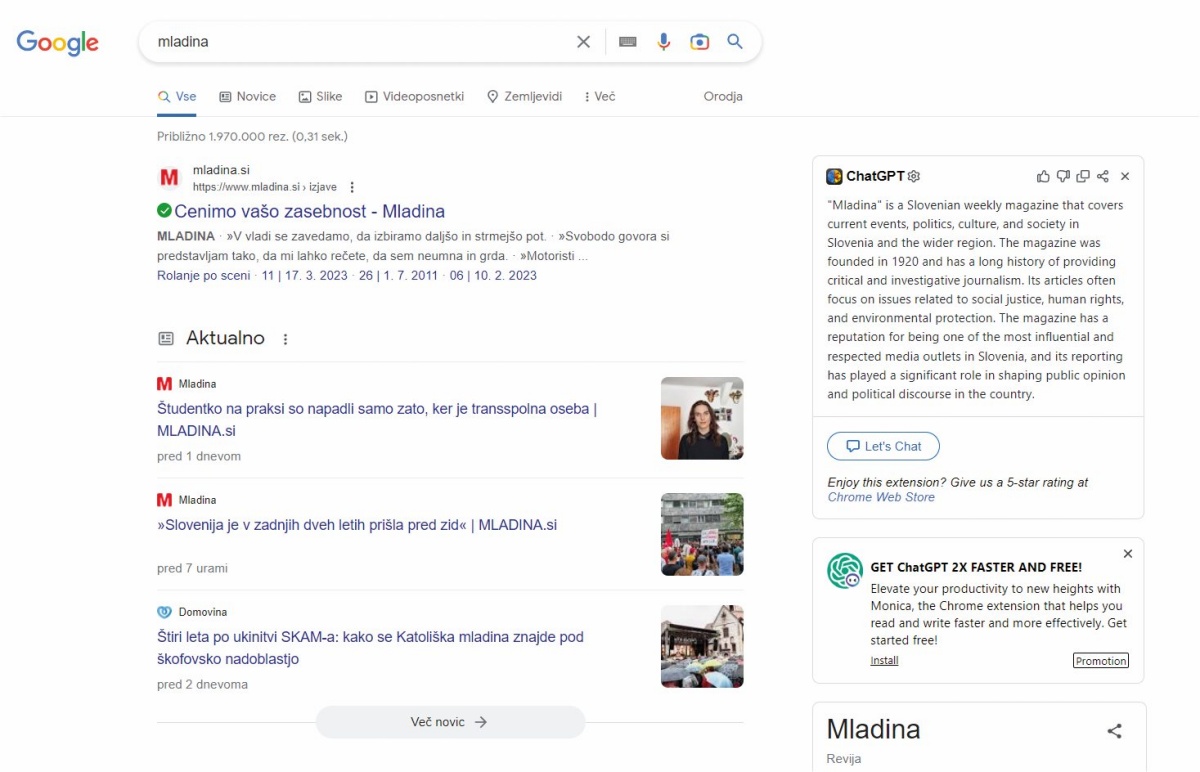This screenshot has width=1200, height=772.
Task: Open the on-screen keyboard icon
Action: (628, 42)
